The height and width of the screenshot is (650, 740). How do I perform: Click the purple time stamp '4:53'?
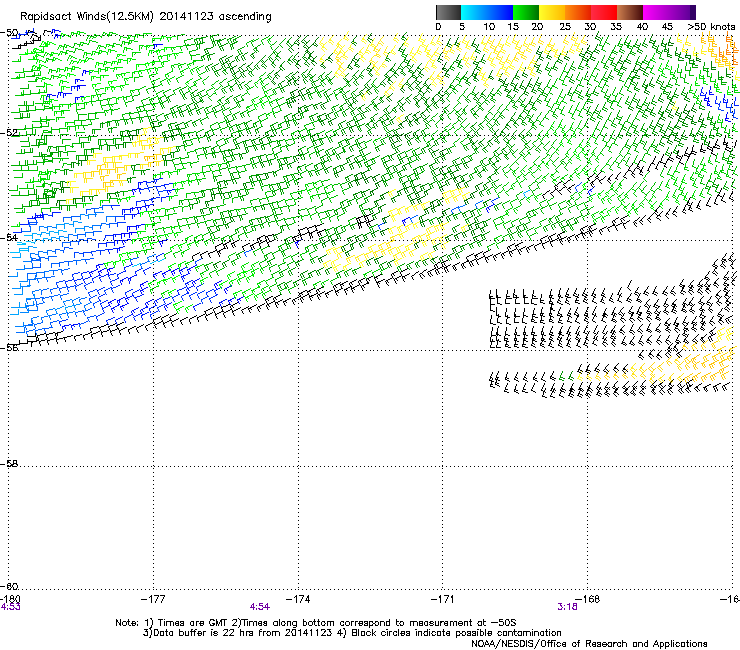10,607
